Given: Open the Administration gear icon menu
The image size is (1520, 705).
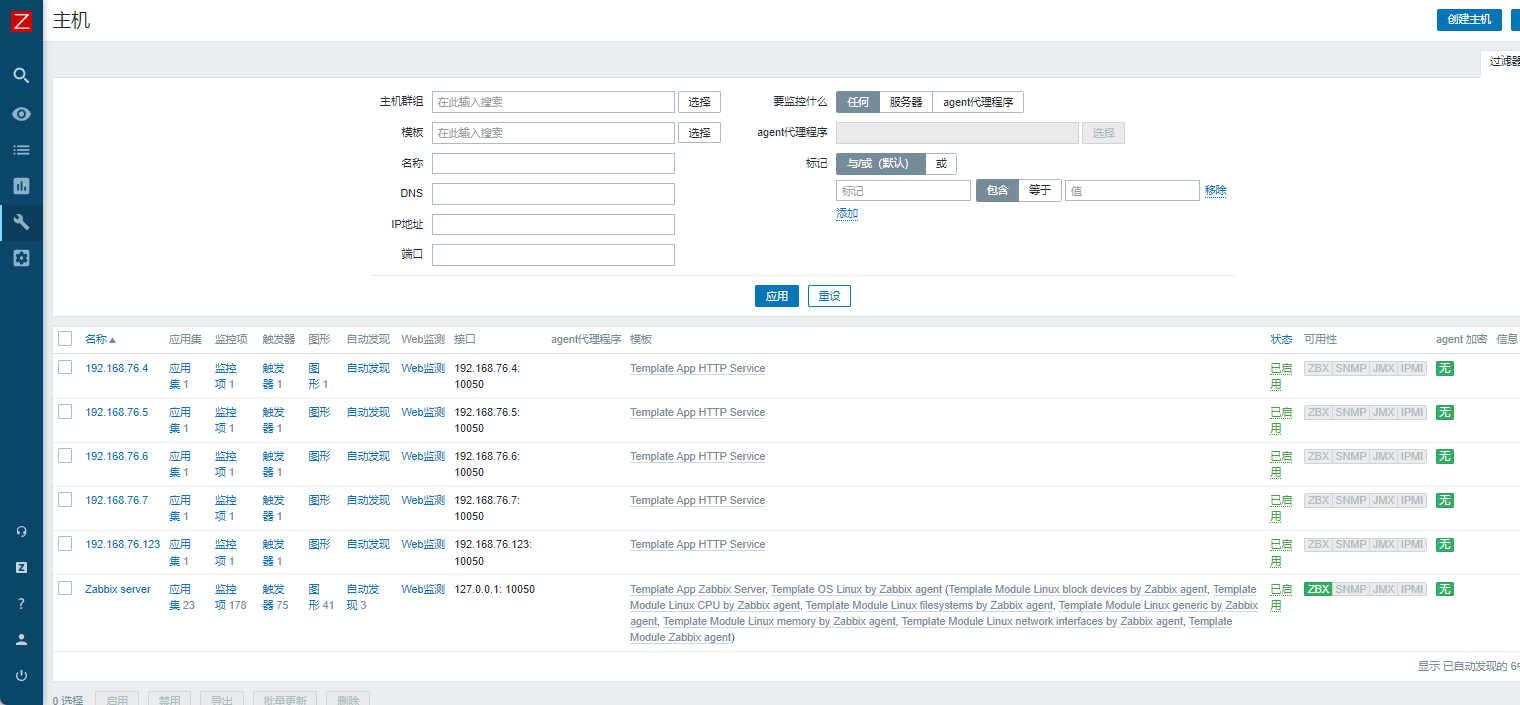Looking at the screenshot, I should (x=21, y=258).
